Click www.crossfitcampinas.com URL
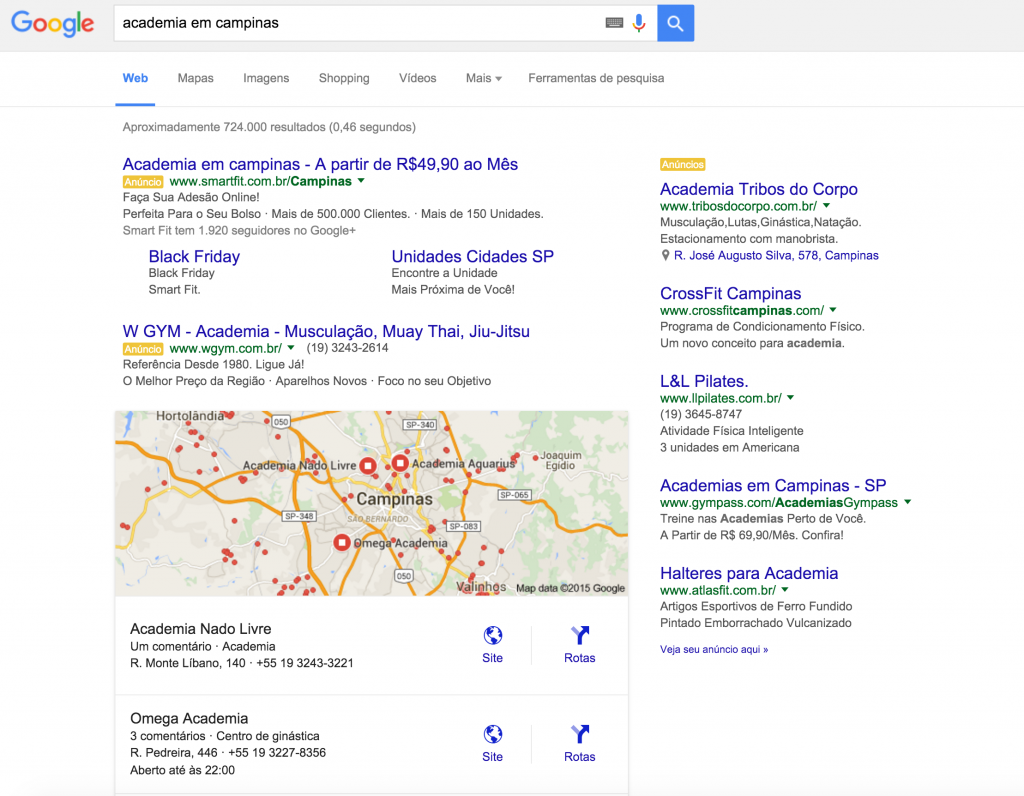The image size is (1024, 796). point(742,311)
